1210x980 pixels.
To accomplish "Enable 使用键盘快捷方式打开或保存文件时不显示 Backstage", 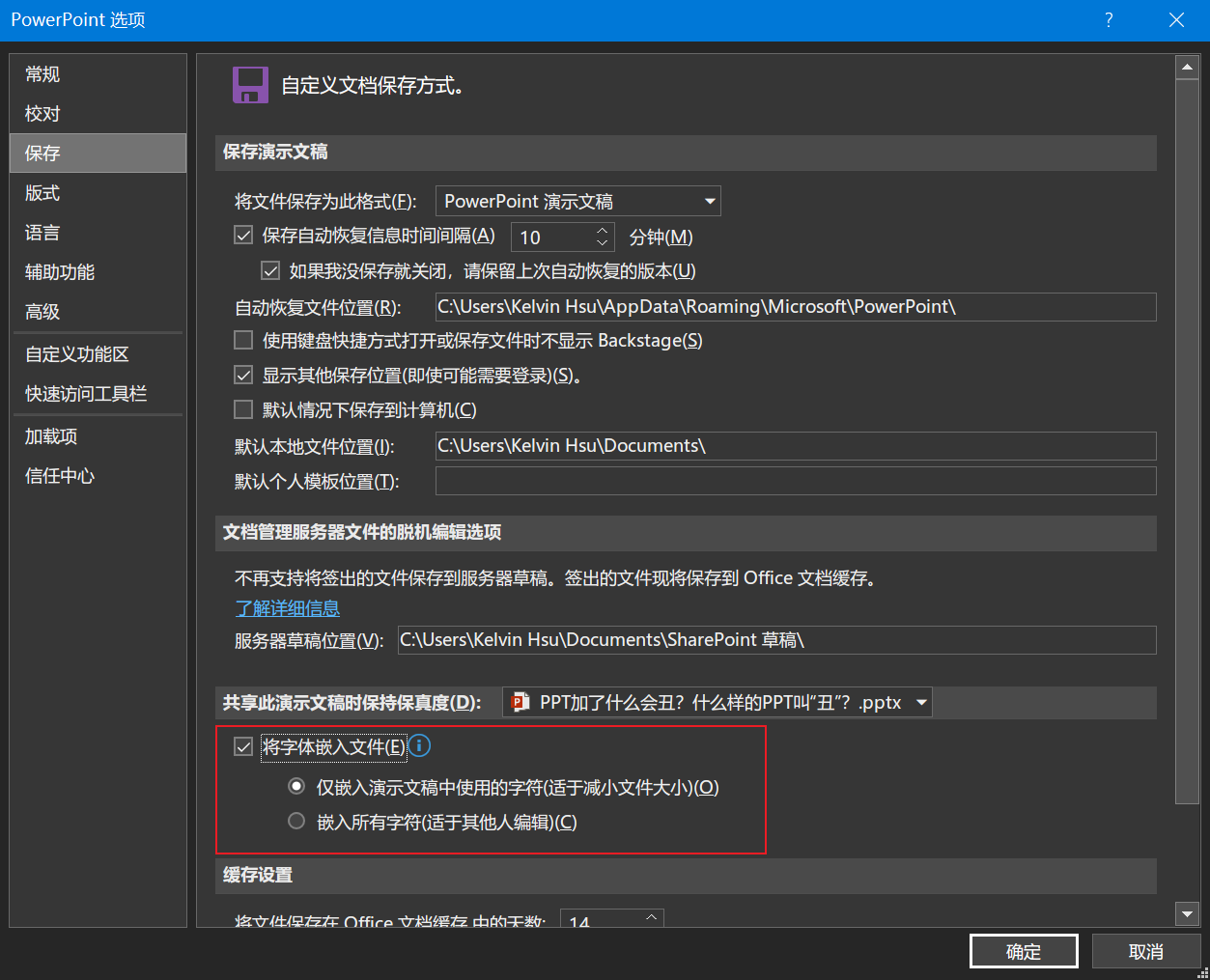I will click(243, 340).
